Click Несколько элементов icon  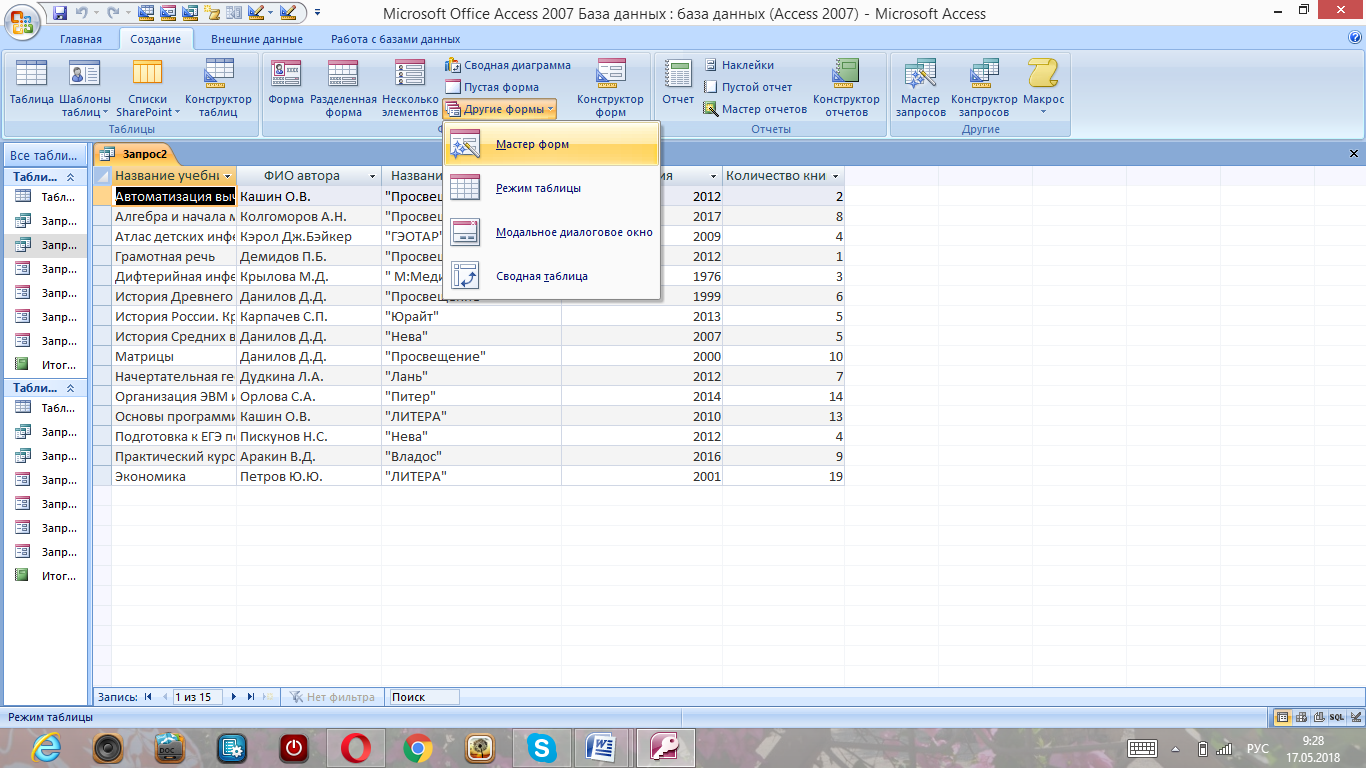[410, 88]
